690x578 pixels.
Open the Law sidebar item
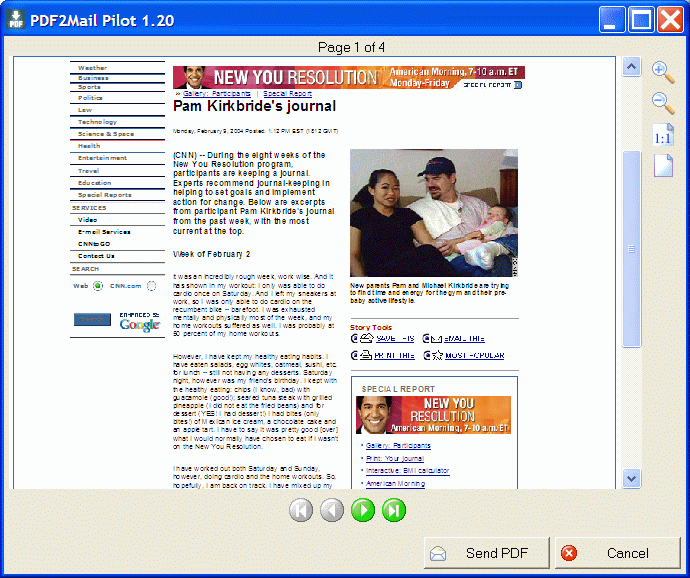(85, 110)
